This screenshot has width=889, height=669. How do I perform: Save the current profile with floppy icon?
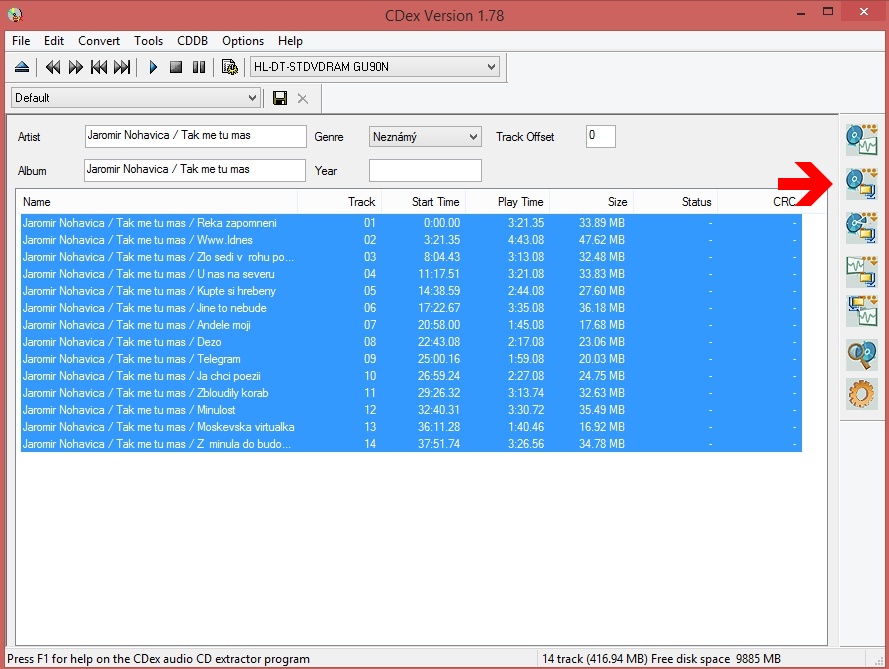click(x=280, y=98)
